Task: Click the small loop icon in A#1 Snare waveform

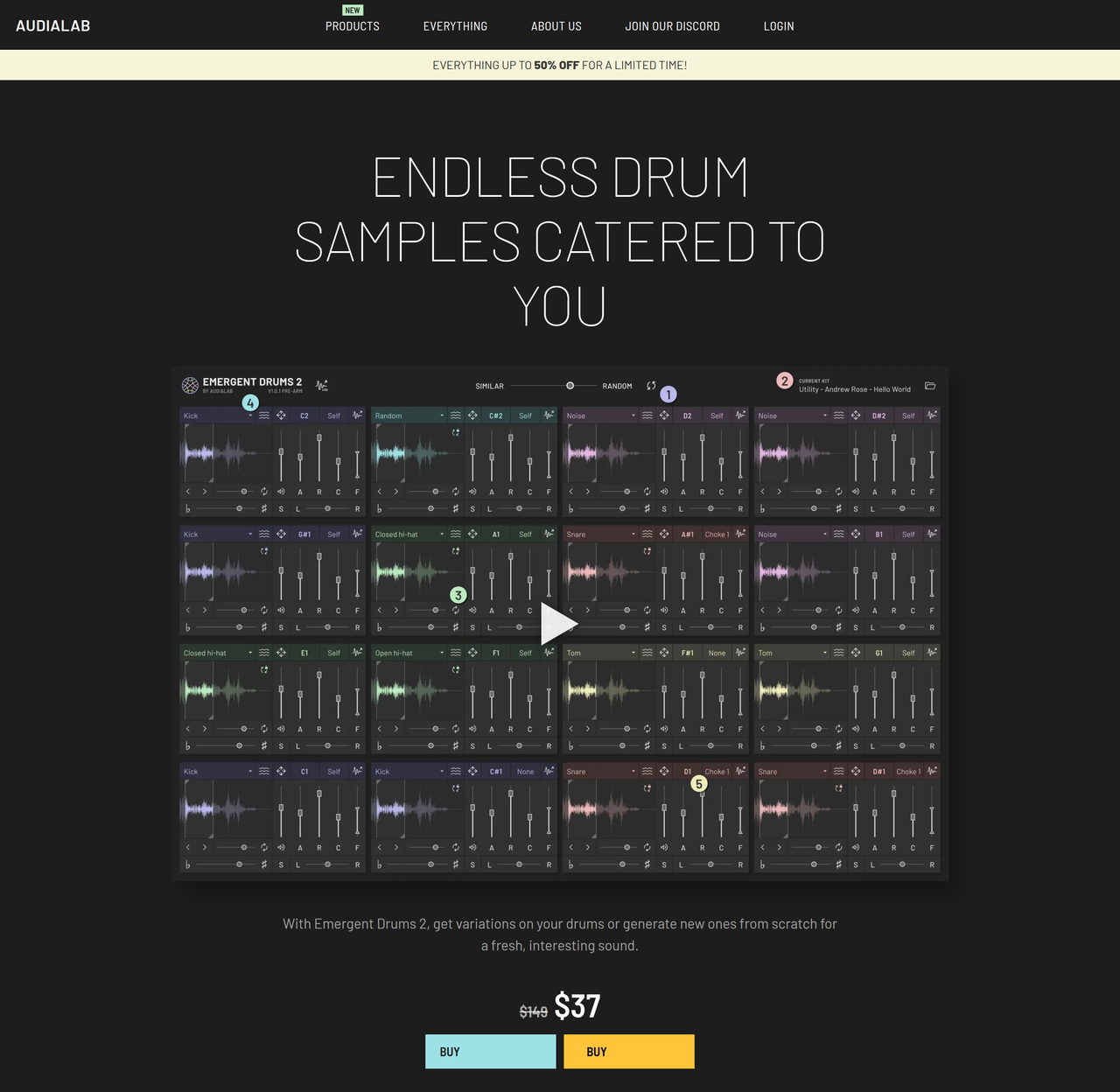Action: point(647,551)
